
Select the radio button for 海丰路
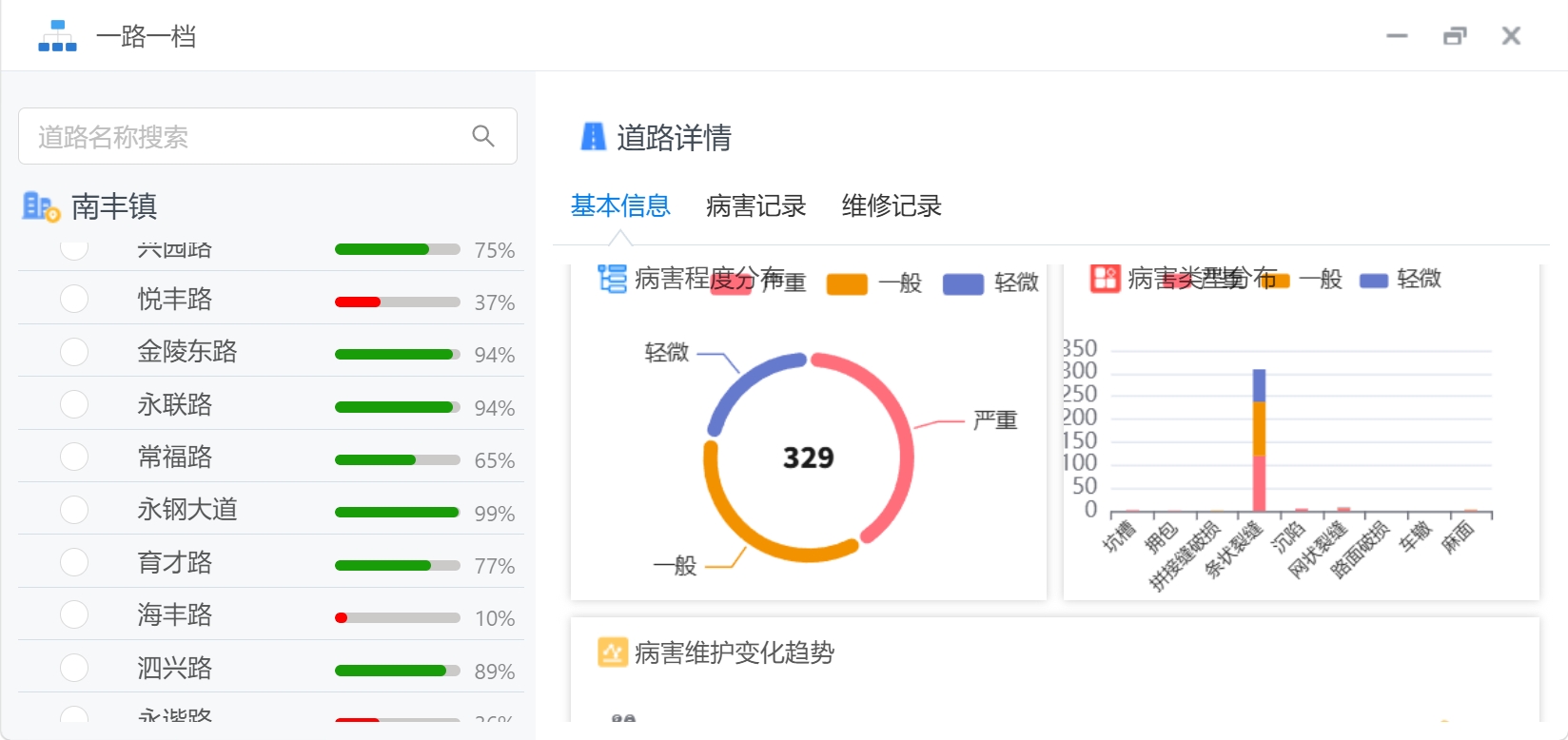point(74,614)
